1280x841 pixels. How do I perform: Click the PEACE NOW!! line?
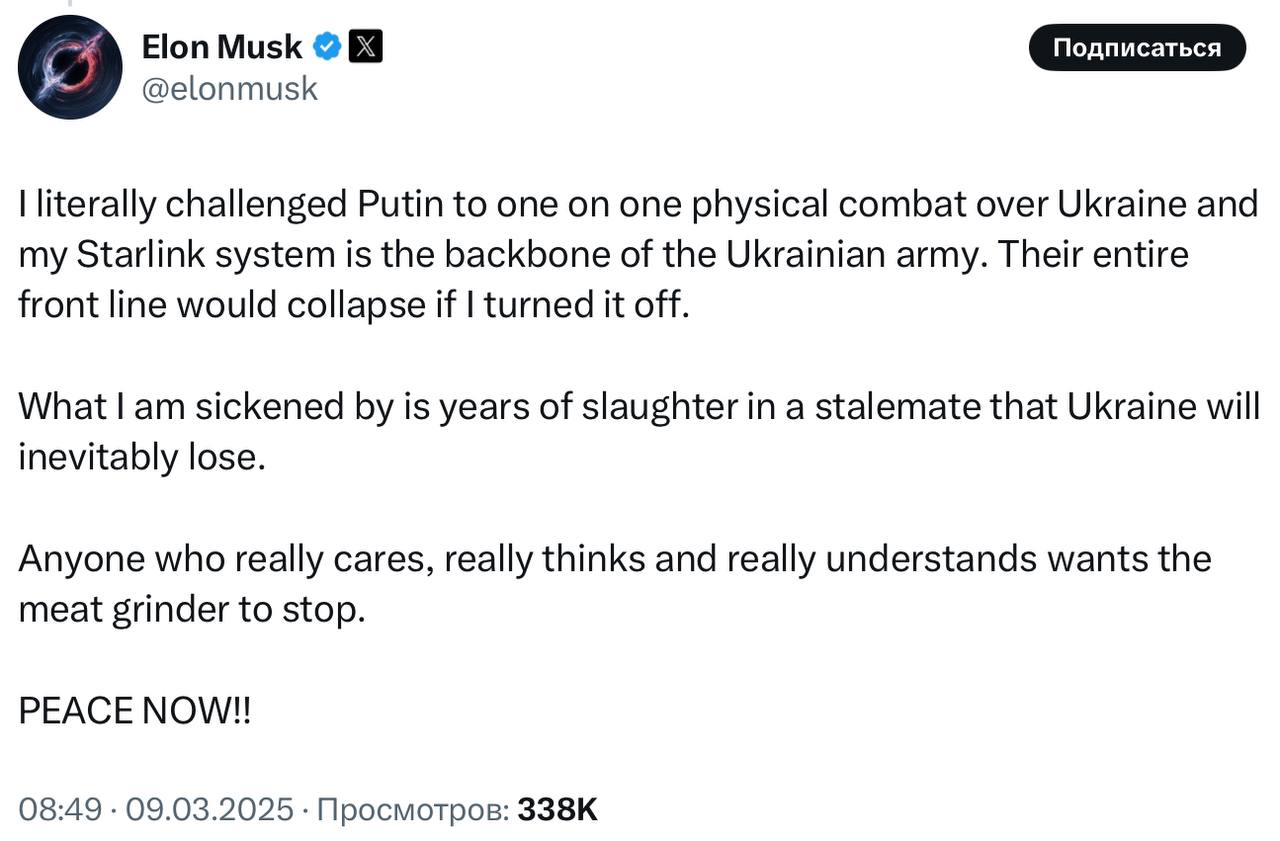(136, 711)
